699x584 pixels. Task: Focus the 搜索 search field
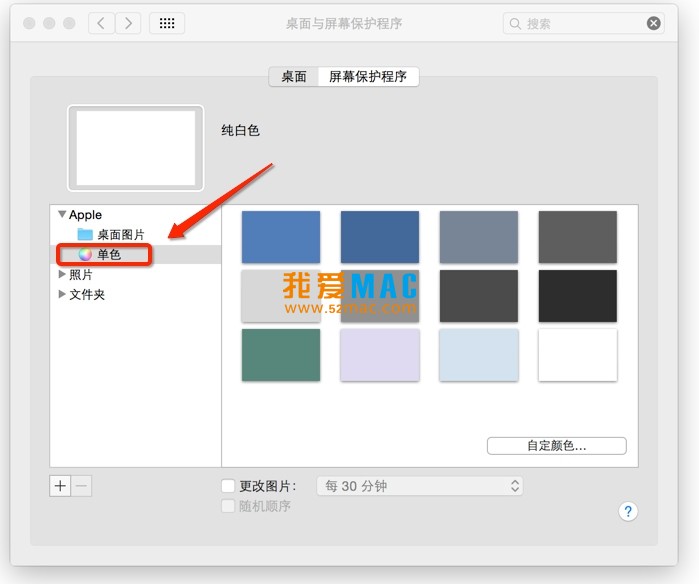(583, 23)
